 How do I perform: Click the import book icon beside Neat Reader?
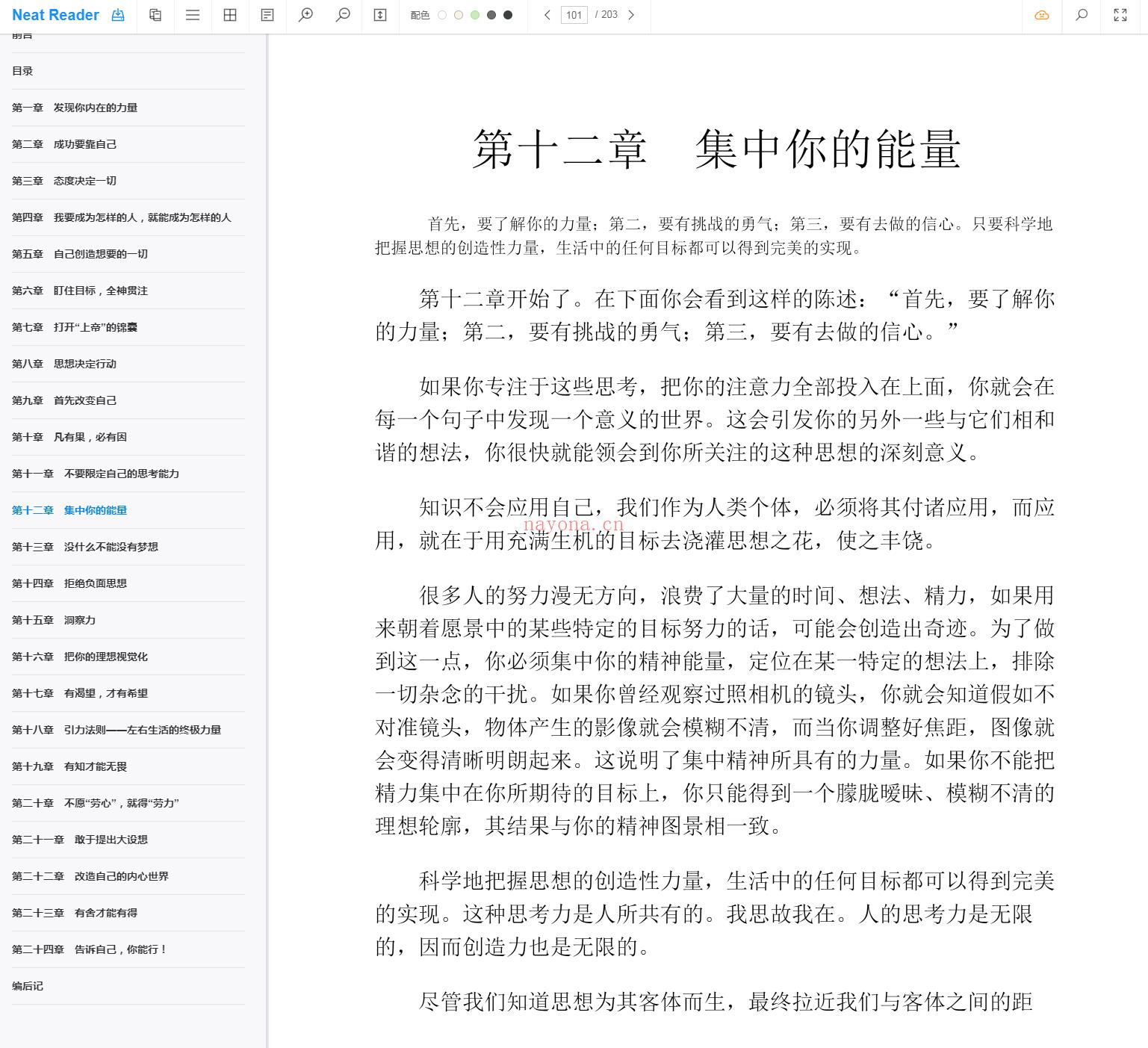pyautogui.click(x=118, y=15)
